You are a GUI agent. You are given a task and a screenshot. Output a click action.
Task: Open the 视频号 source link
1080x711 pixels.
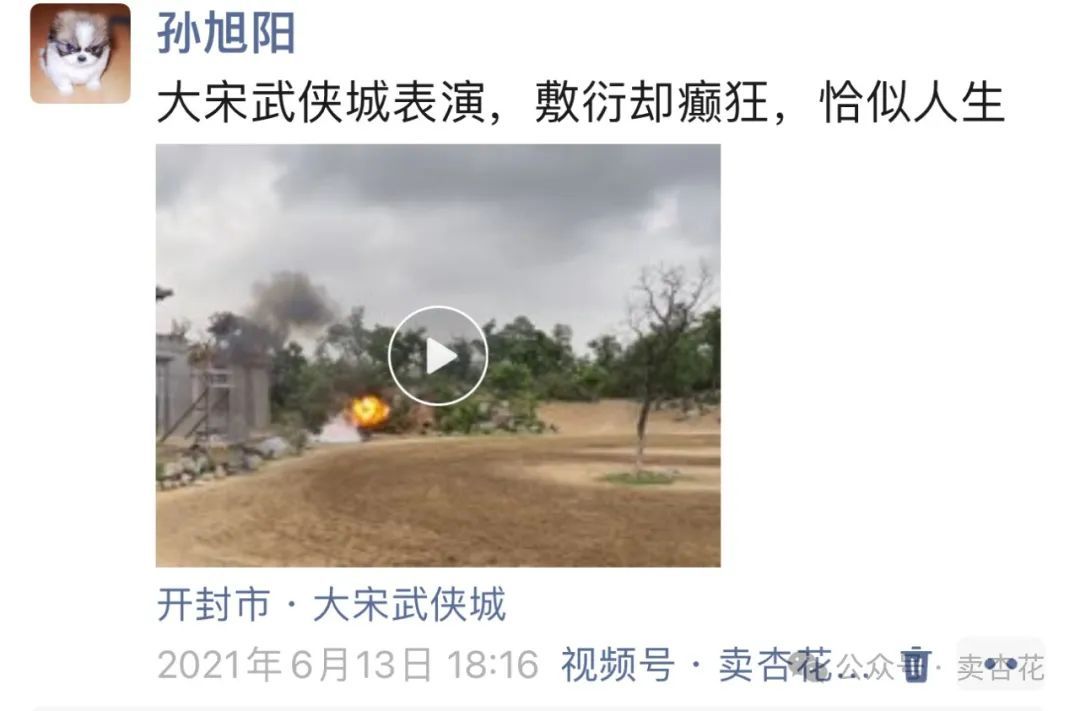point(618,665)
